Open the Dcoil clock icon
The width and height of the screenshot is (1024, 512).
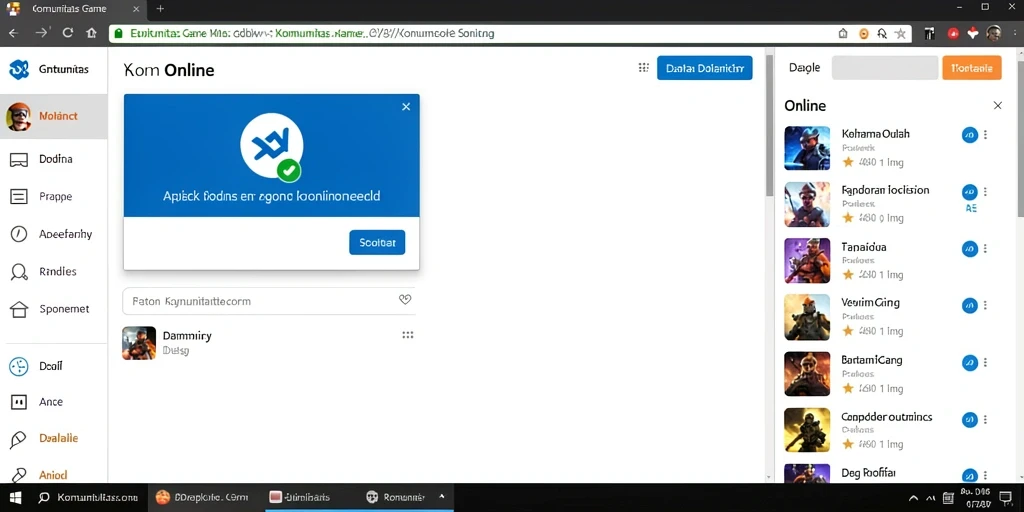coord(19,366)
